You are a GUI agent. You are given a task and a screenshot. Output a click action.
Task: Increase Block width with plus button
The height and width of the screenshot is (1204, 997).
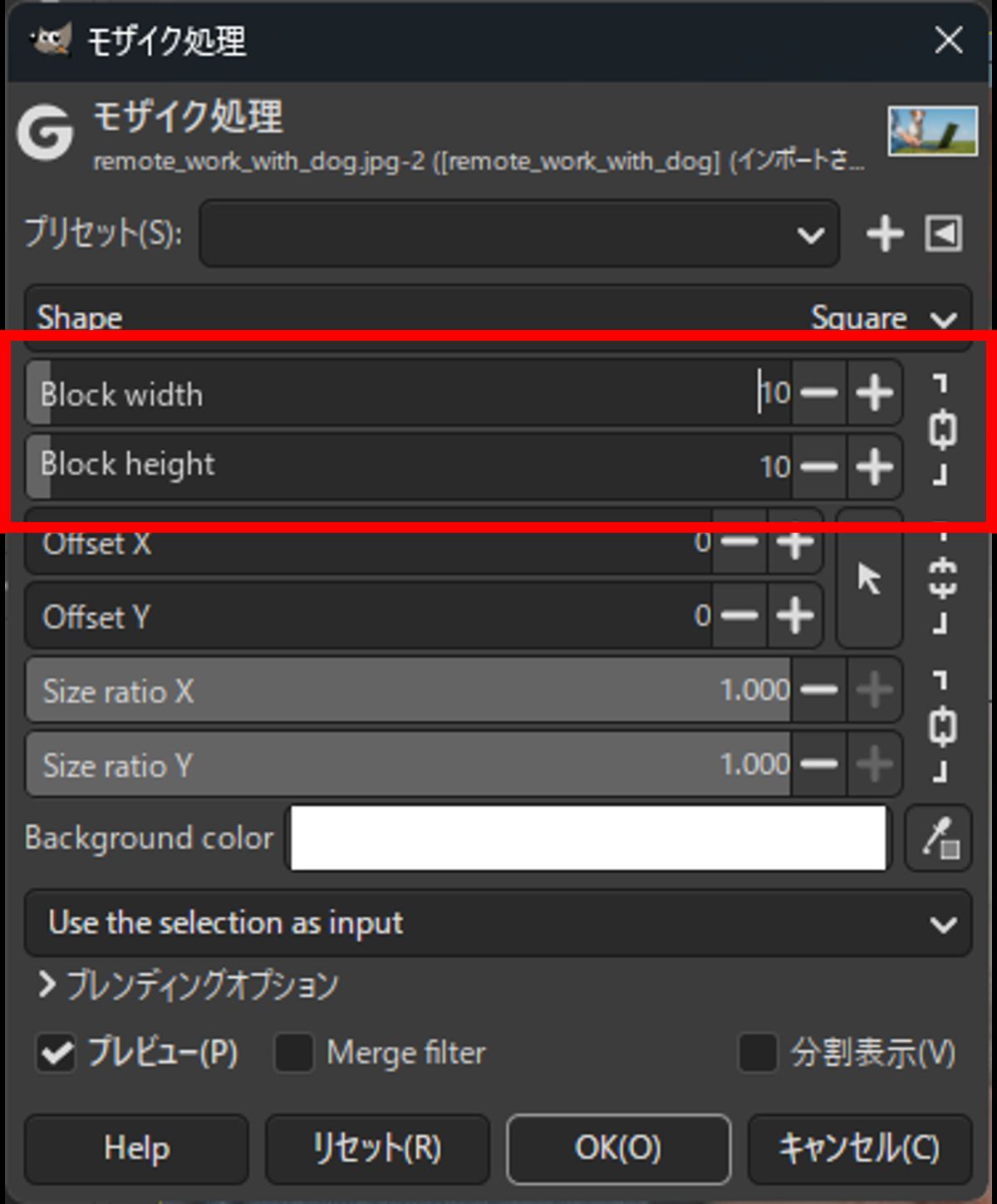point(874,393)
